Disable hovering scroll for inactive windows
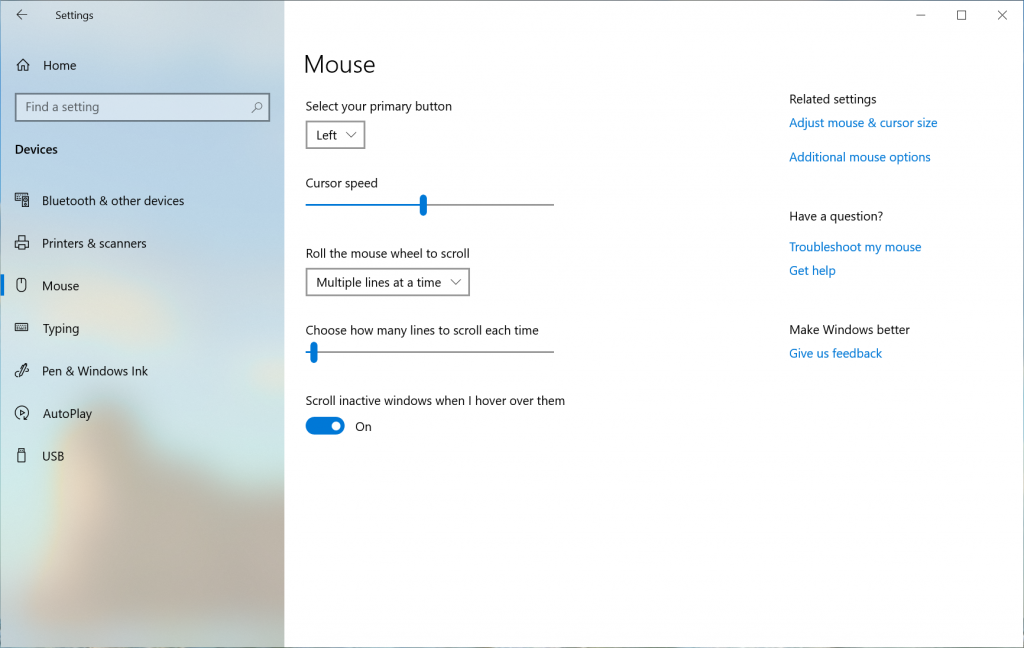This screenshot has height=648, width=1024. [x=324, y=425]
